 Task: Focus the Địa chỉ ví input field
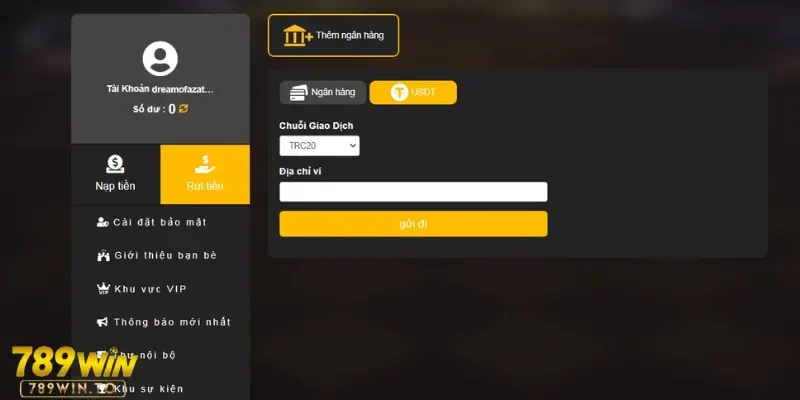pos(413,192)
